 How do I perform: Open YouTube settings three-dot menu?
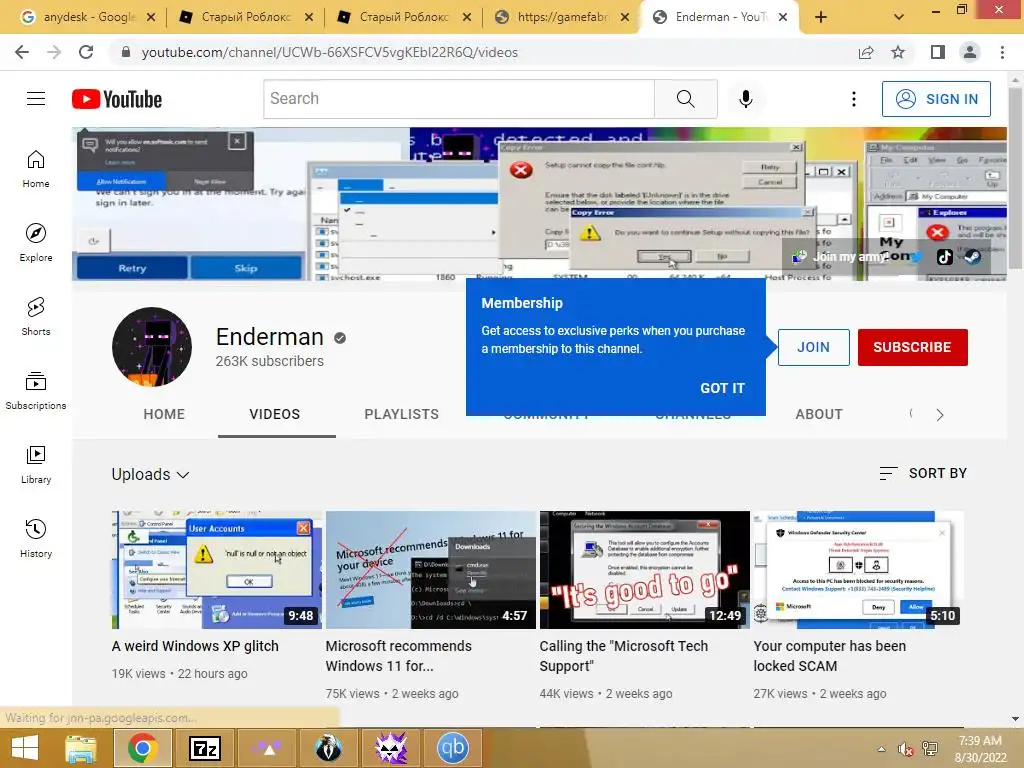[x=854, y=99]
